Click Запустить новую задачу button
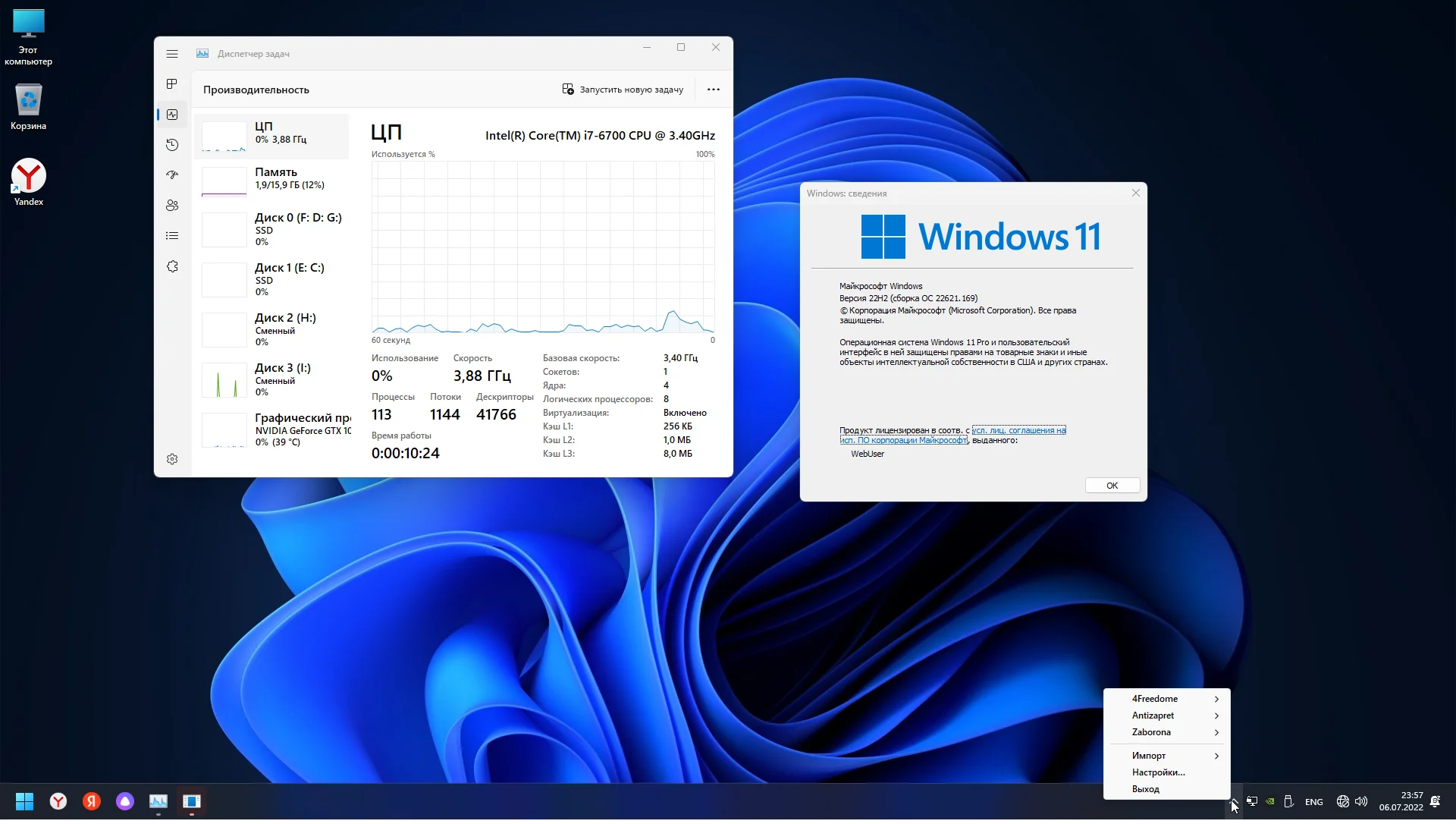Screen dimensions: 1456x824 (x=623, y=90)
